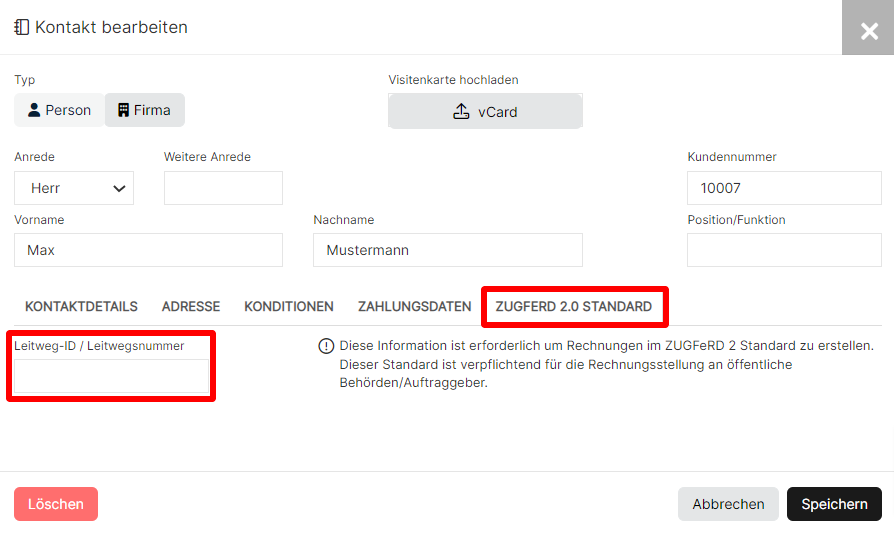The width and height of the screenshot is (894, 534).
Task: Click the Kundennummer field containing 10007
Action: (x=784, y=188)
